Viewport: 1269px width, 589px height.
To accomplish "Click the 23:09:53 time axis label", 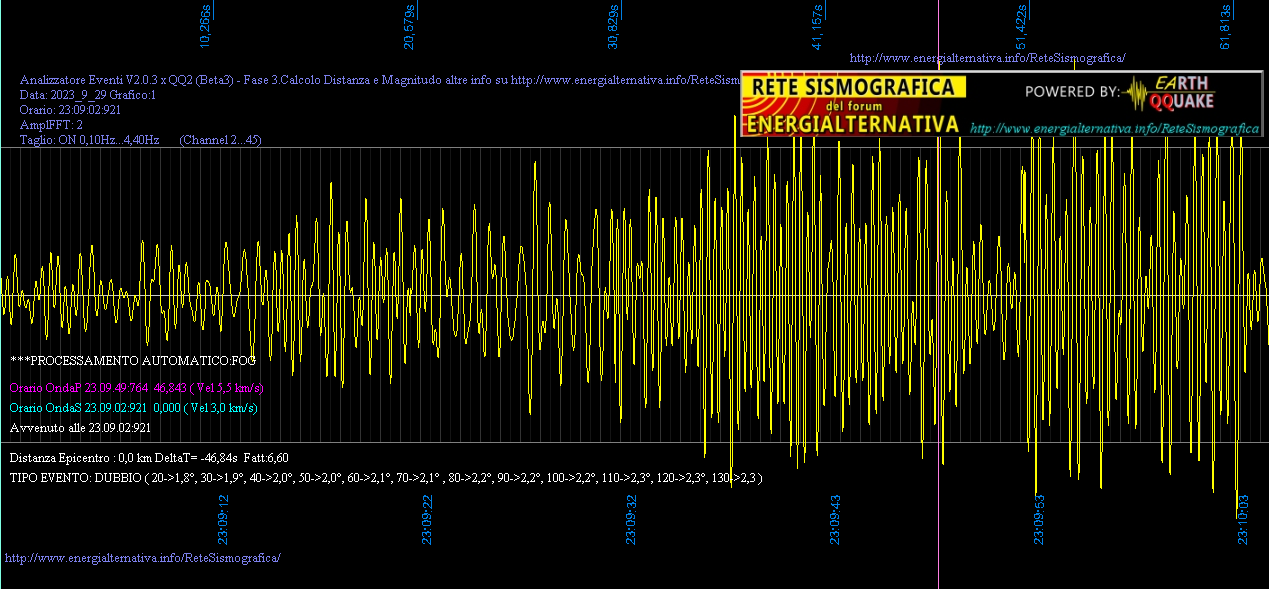I will 1039,519.
